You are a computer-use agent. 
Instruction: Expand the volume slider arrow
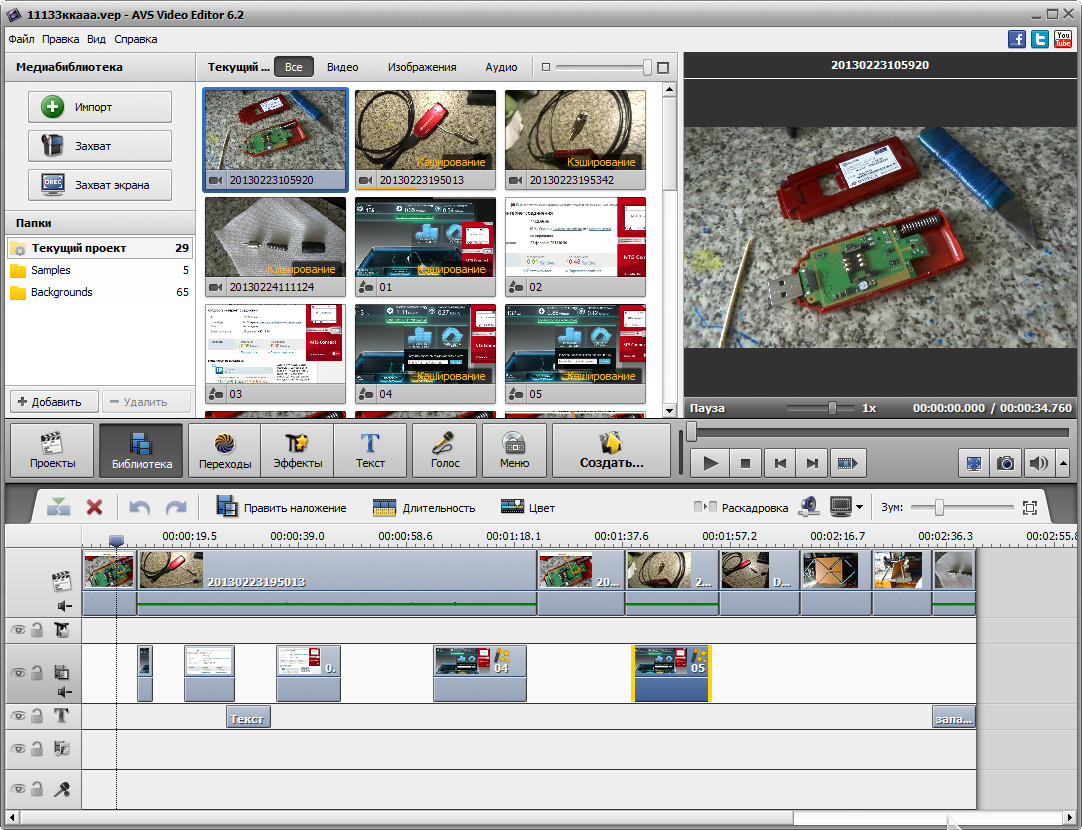1062,463
